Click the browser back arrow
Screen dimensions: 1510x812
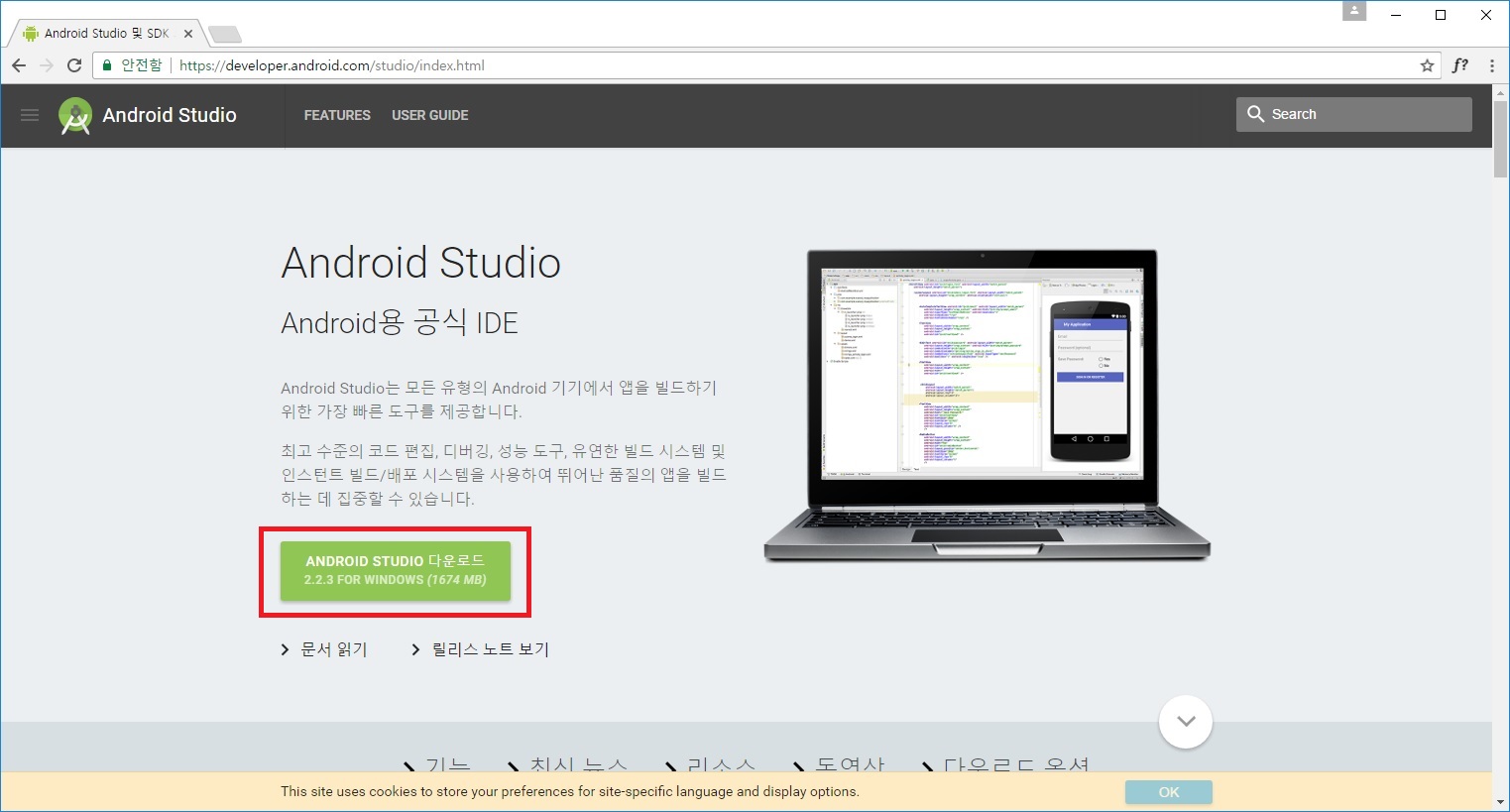[x=19, y=65]
